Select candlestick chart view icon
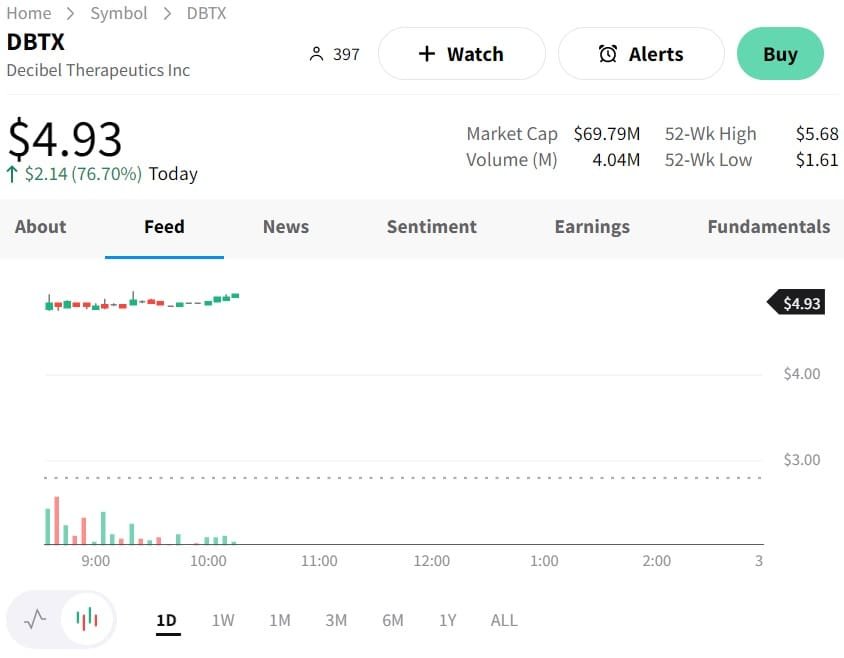 [87, 619]
